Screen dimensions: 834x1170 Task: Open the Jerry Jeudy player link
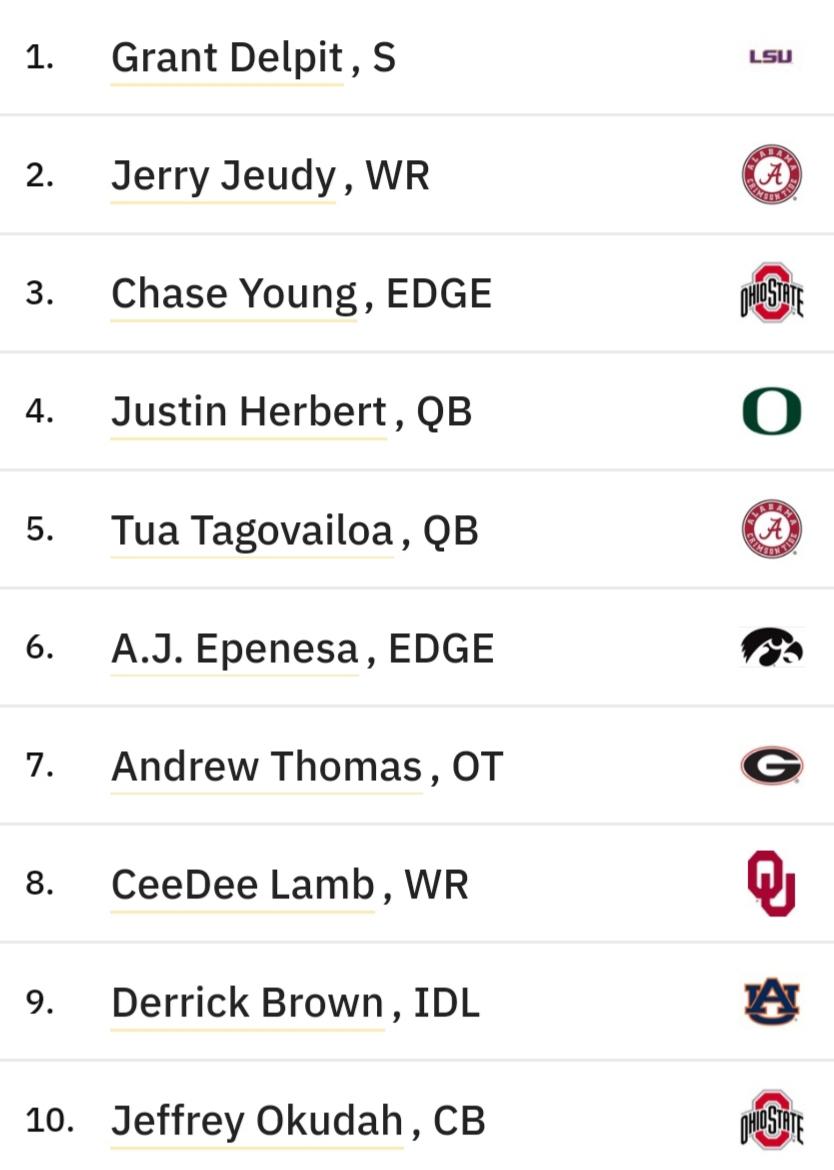click(x=223, y=176)
